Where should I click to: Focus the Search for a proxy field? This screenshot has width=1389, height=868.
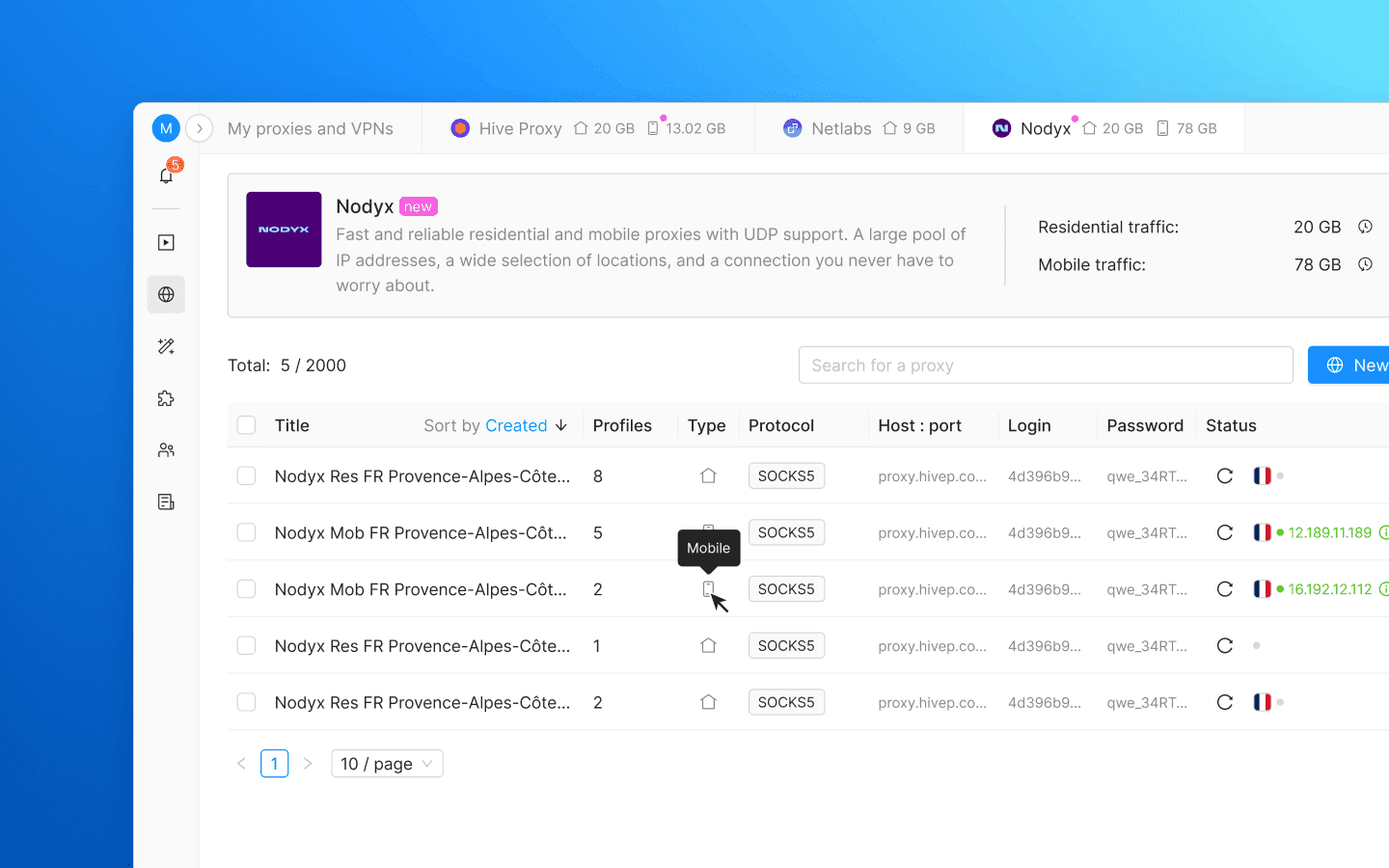(1046, 366)
